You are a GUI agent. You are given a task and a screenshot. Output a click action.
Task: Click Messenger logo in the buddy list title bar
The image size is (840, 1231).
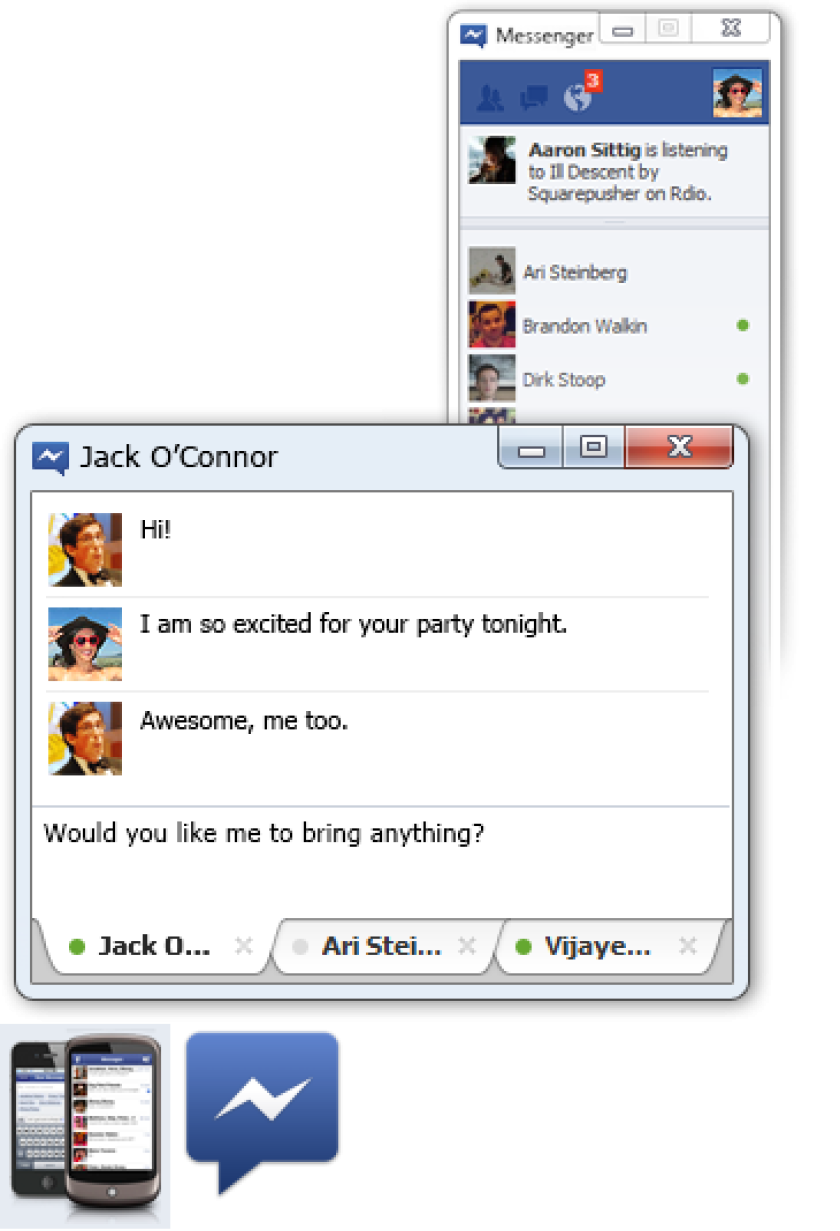click(x=474, y=35)
